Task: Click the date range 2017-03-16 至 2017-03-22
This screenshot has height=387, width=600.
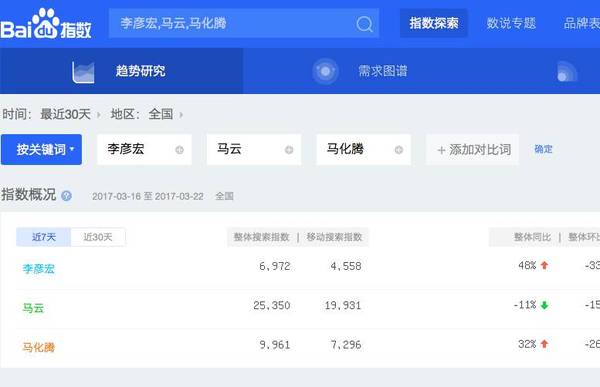Action: 148,196
